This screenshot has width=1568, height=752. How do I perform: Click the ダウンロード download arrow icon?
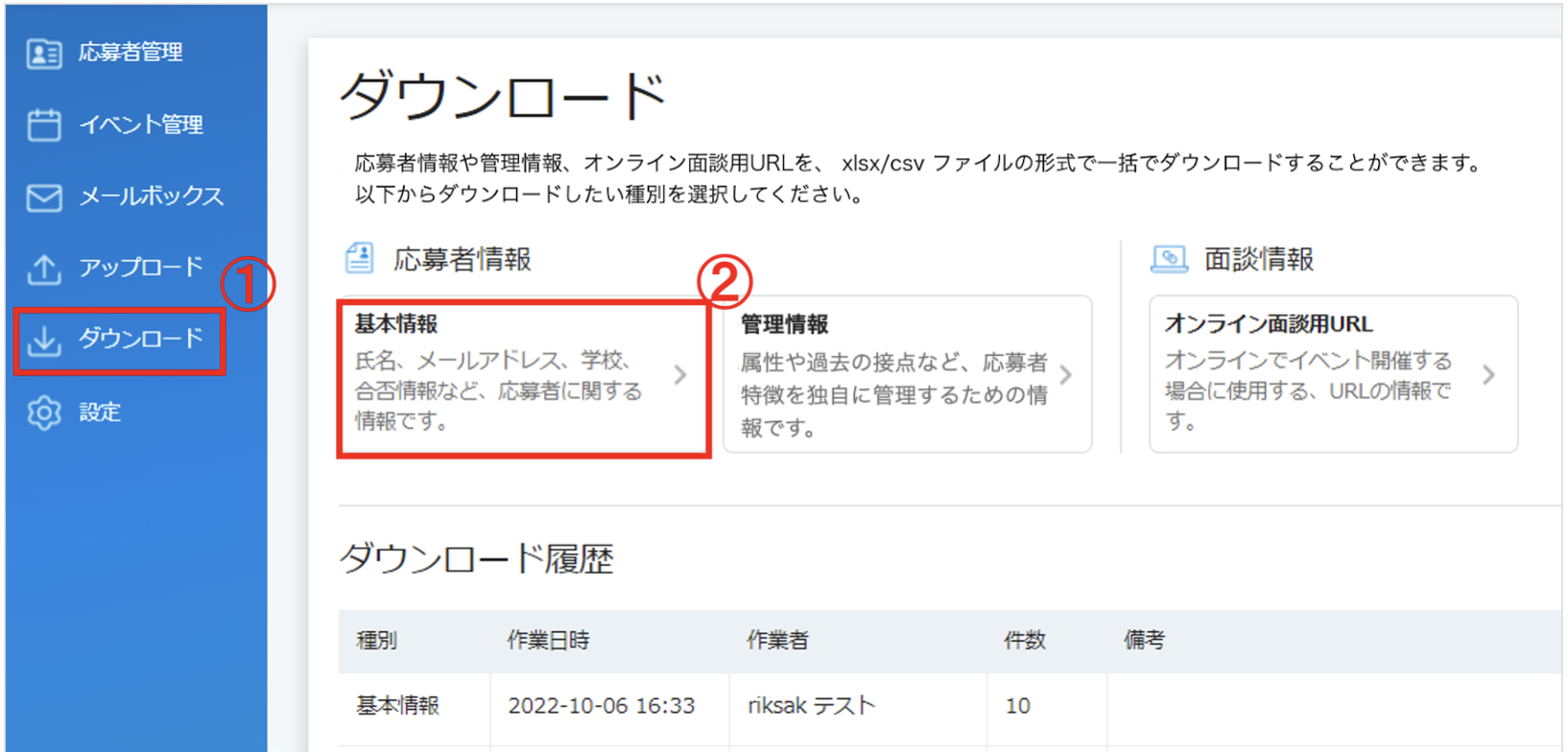[44, 341]
